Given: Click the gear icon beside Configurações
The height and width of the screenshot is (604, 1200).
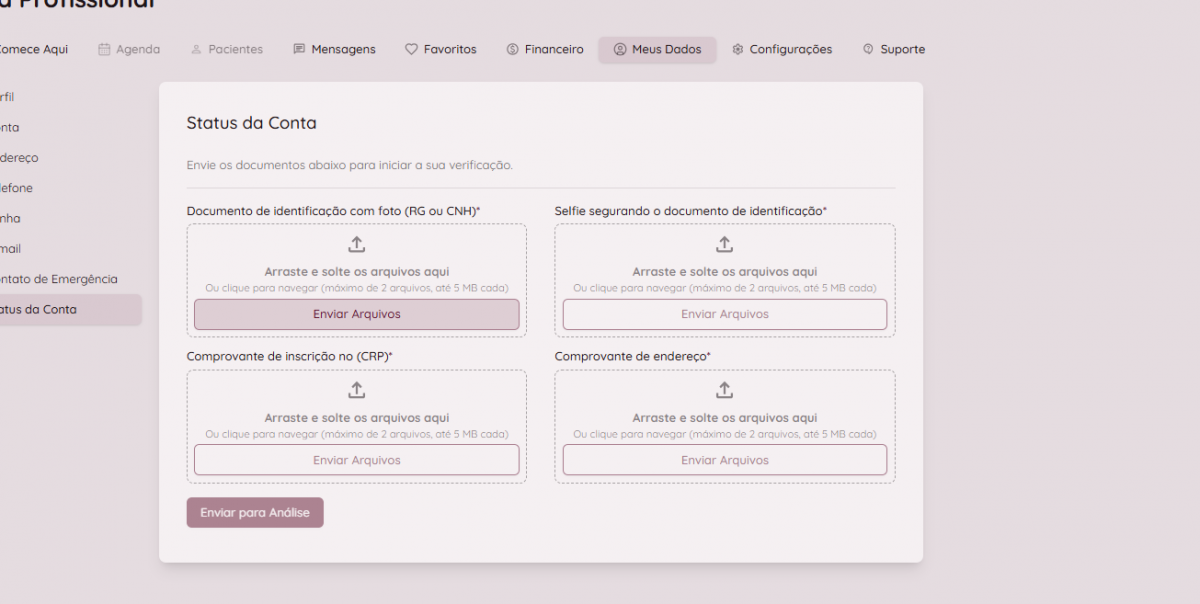Looking at the screenshot, I should click(738, 49).
